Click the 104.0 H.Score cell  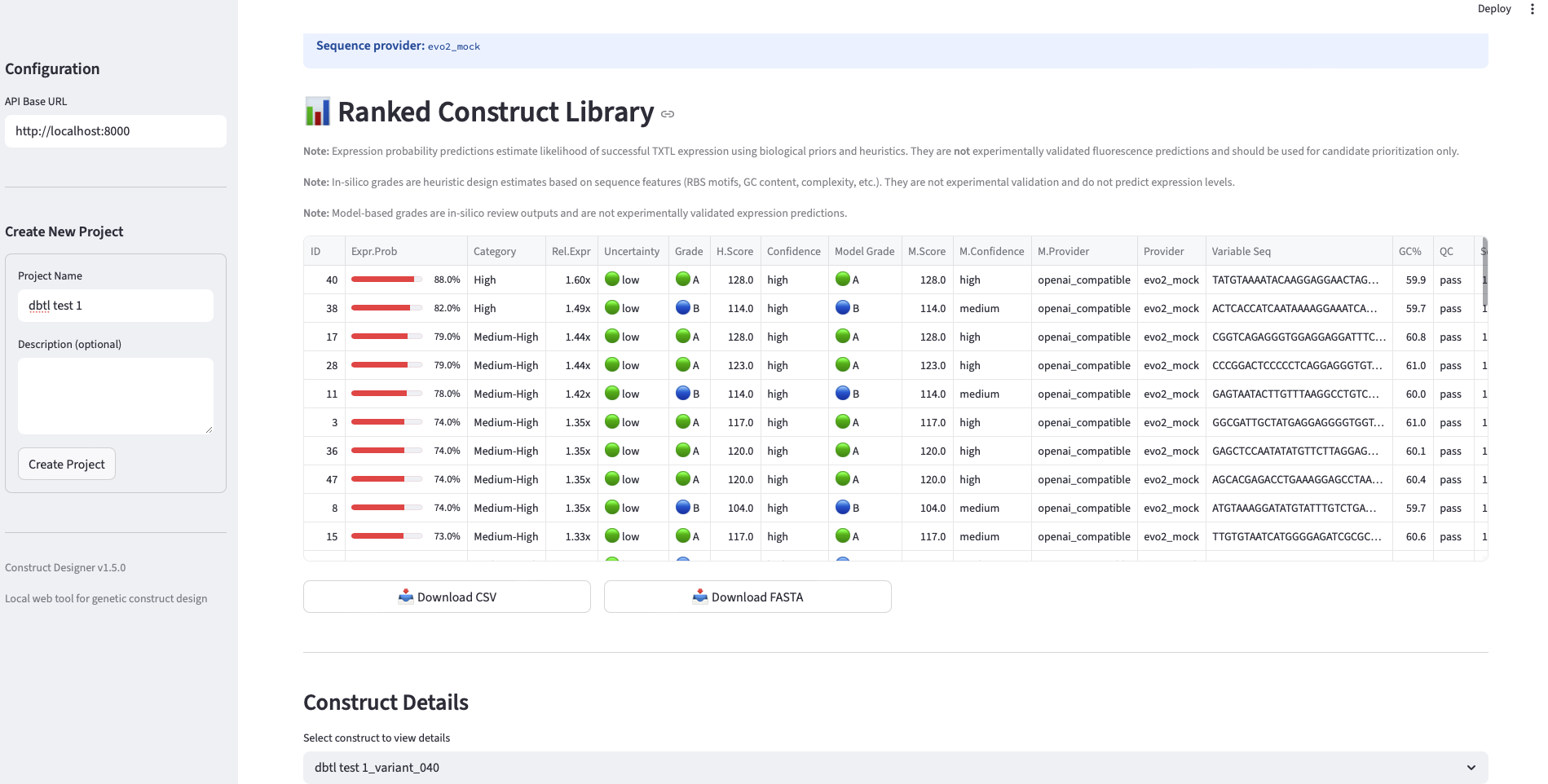coord(735,508)
